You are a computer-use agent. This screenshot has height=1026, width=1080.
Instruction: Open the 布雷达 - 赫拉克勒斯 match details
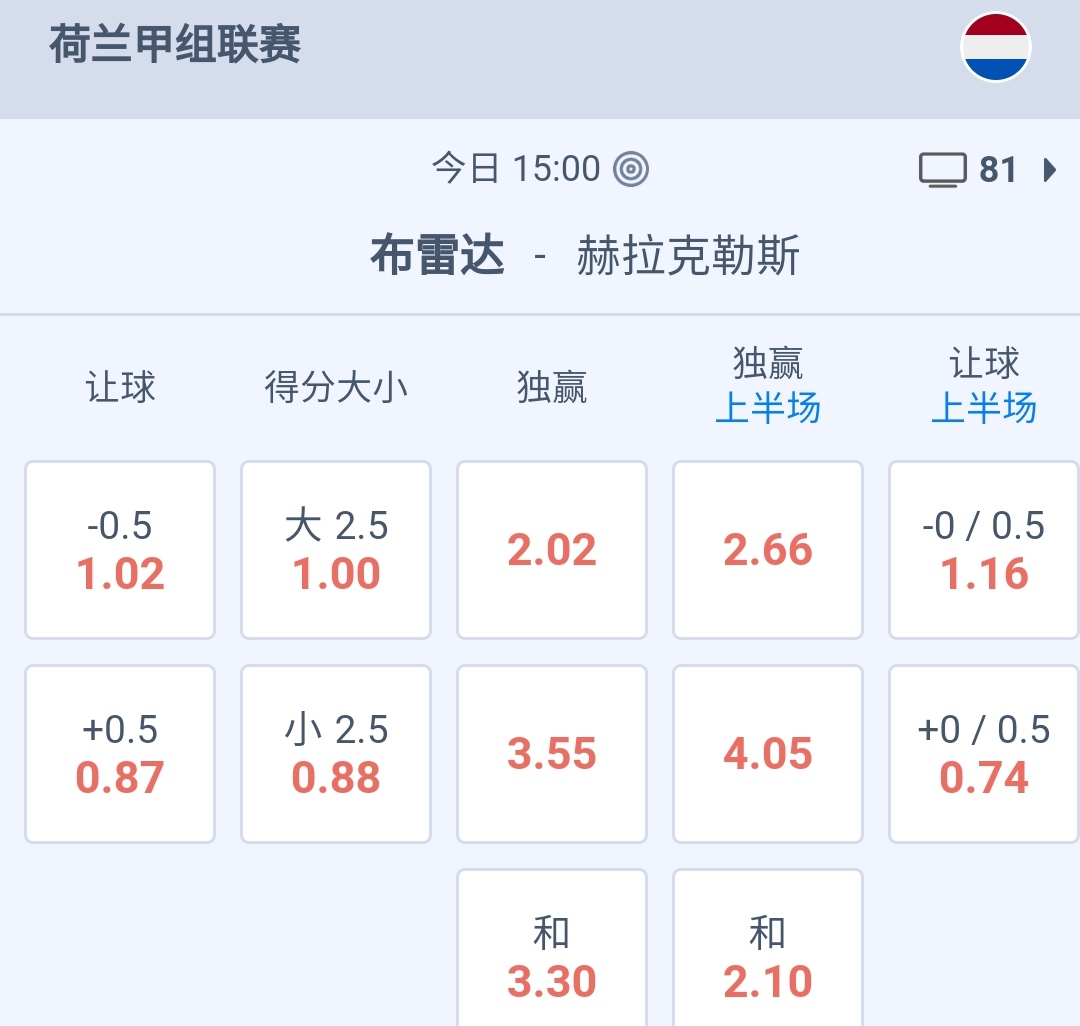point(585,256)
